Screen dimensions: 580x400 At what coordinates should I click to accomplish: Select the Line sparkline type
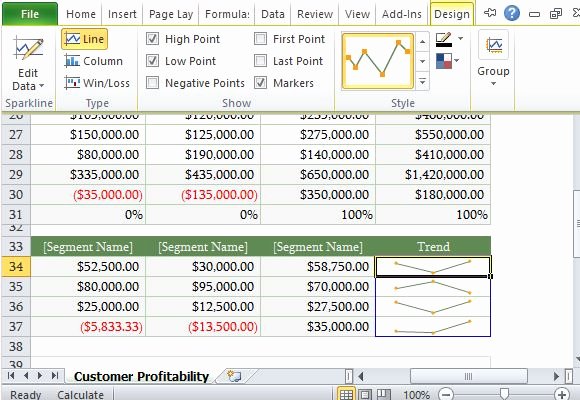click(85, 39)
